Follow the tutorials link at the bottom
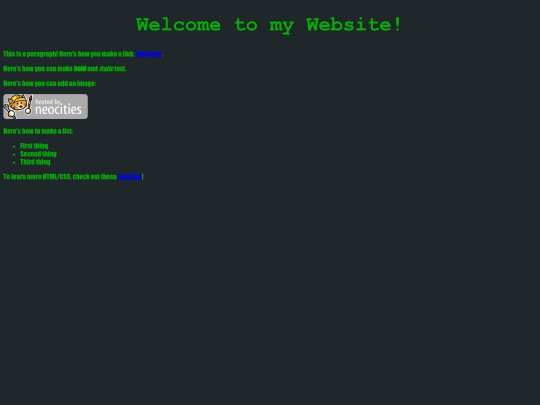Screen dimensions: 540x405 coord(129,177)
